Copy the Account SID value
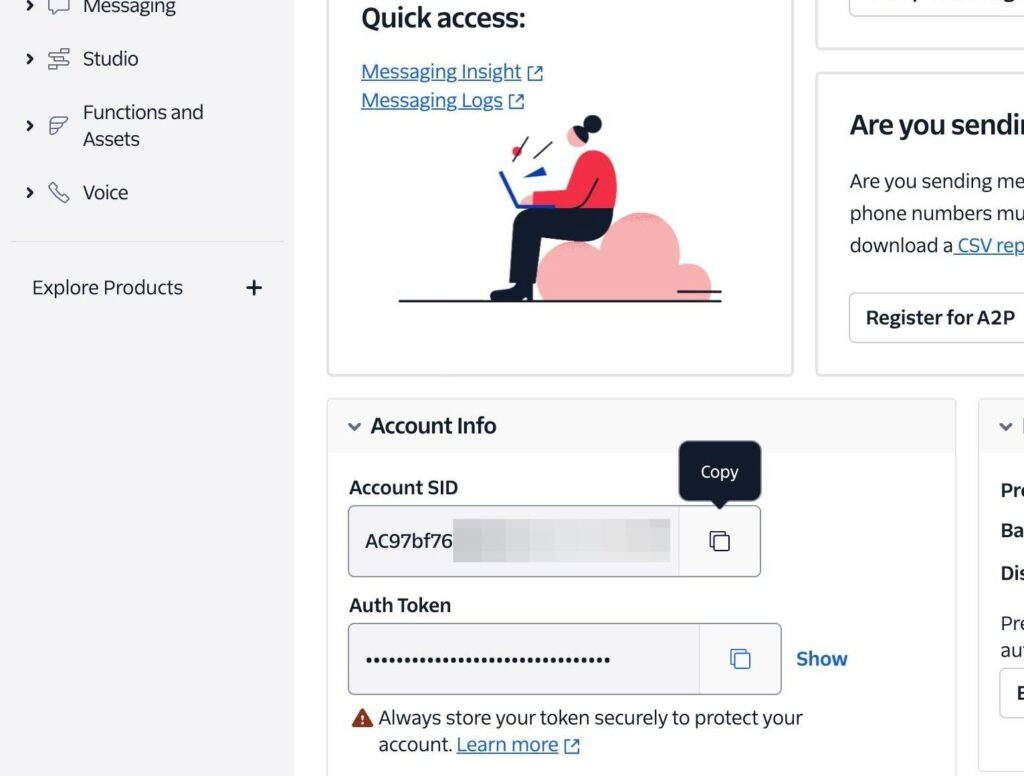 719,541
